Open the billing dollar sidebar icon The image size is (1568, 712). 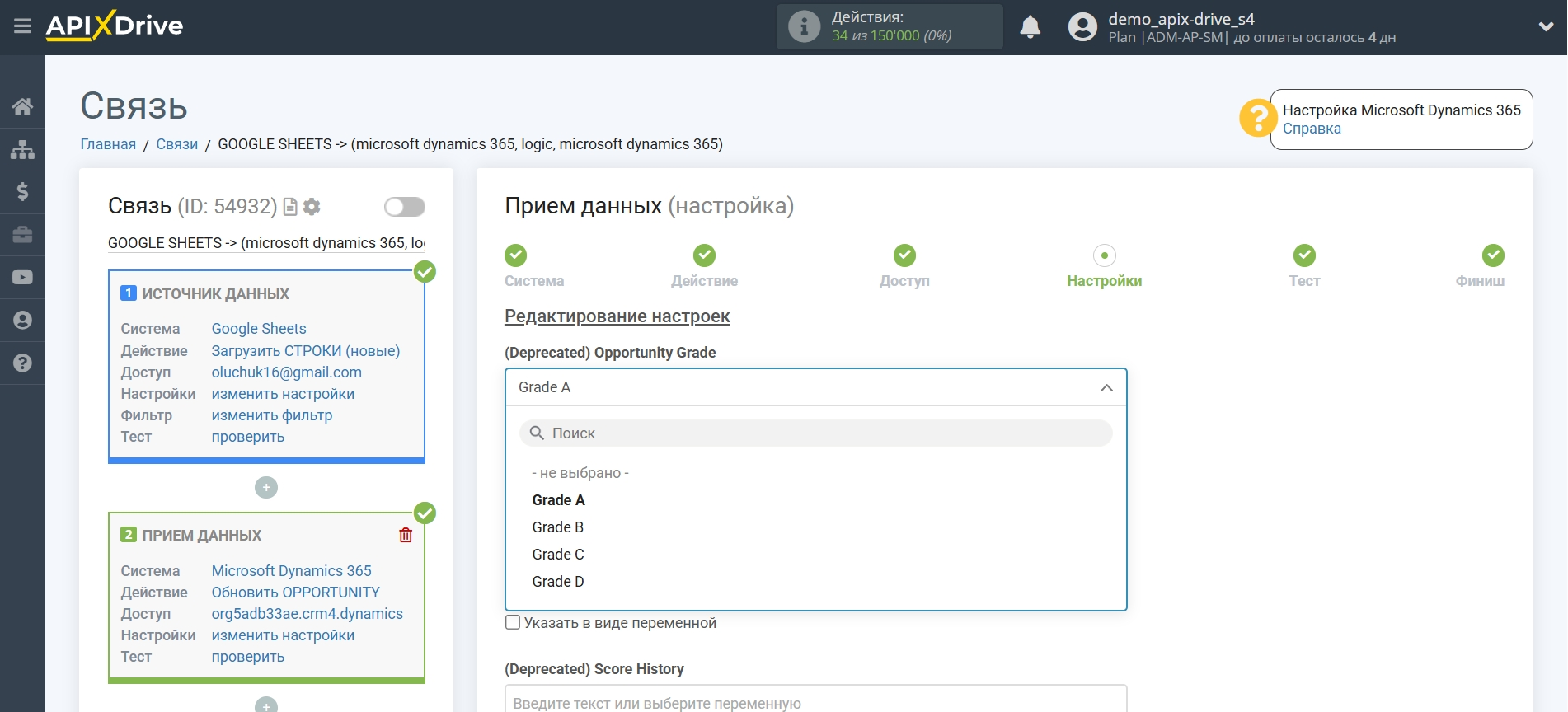pos(22,192)
